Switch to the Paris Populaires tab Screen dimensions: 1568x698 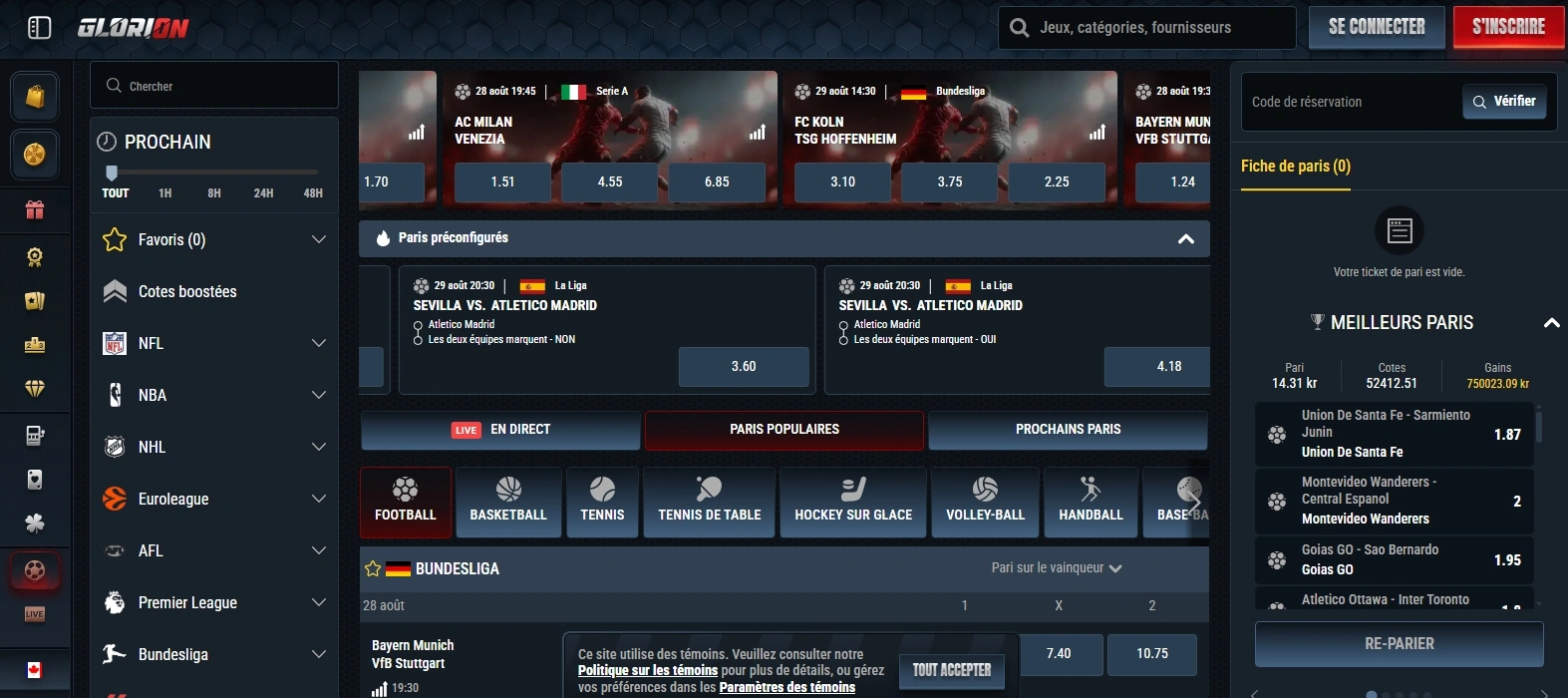pos(784,430)
